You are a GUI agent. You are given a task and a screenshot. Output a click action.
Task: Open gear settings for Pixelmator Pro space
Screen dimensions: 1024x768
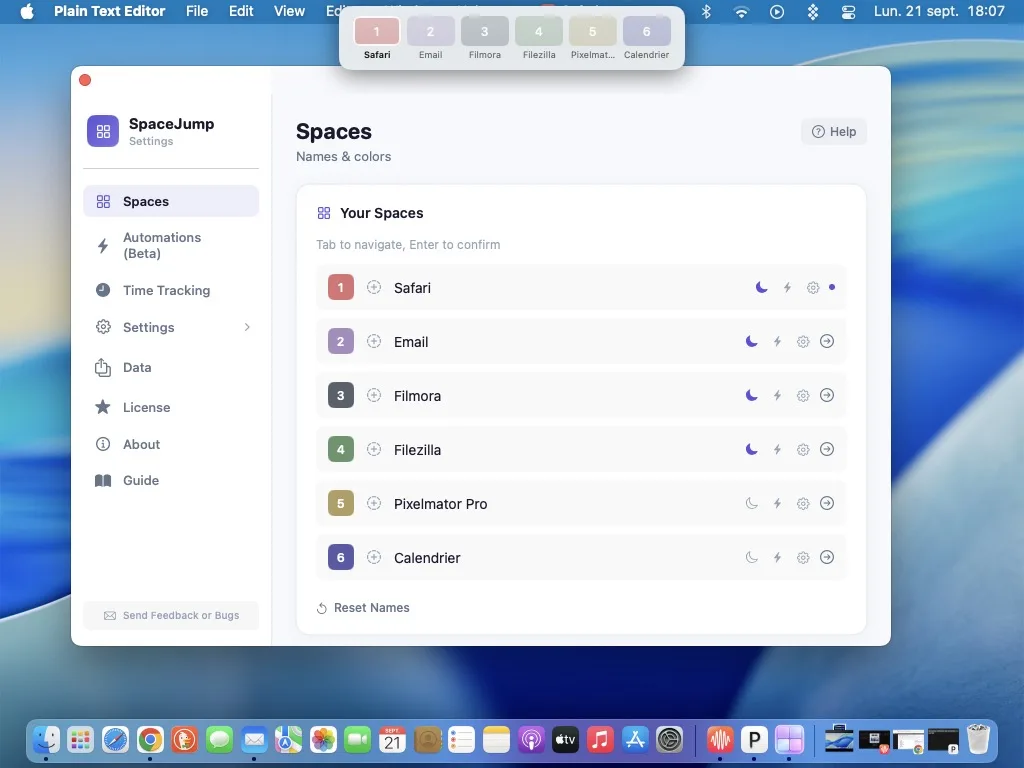pyautogui.click(x=803, y=504)
